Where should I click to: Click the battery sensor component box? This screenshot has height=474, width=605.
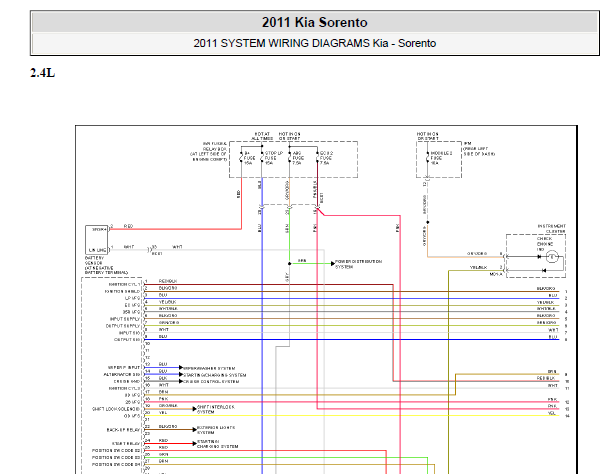[x=96, y=240]
